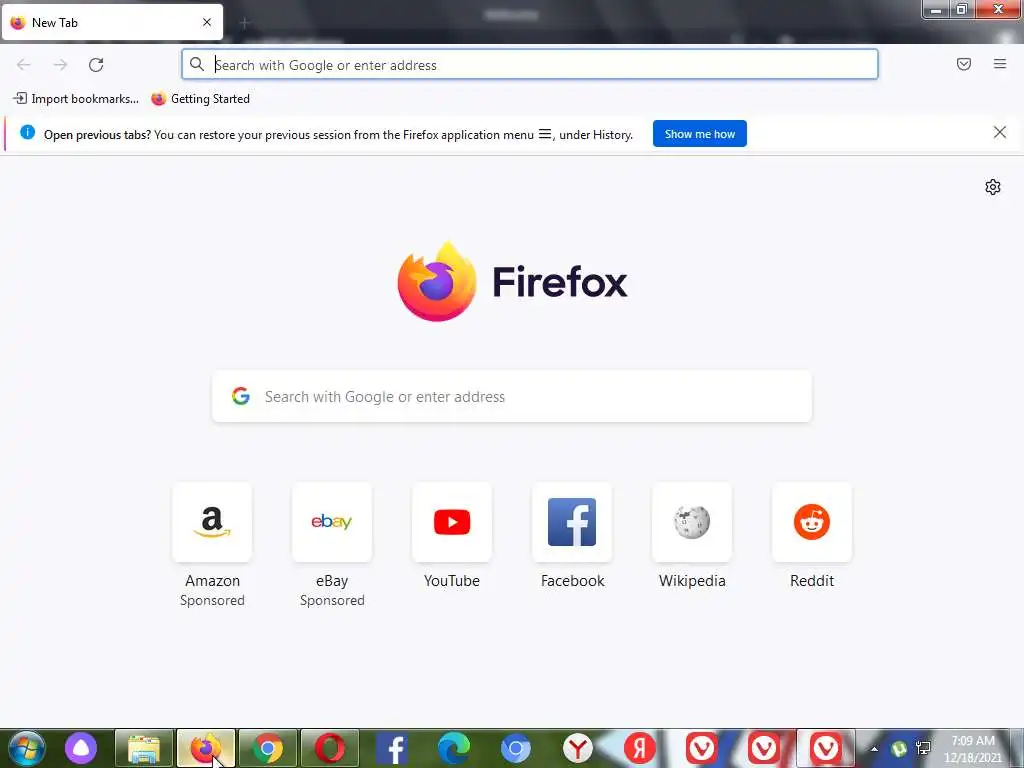Open Yandex Browser Y taskbar icon
Viewport: 1024px width, 768px height.
click(577, 748)
